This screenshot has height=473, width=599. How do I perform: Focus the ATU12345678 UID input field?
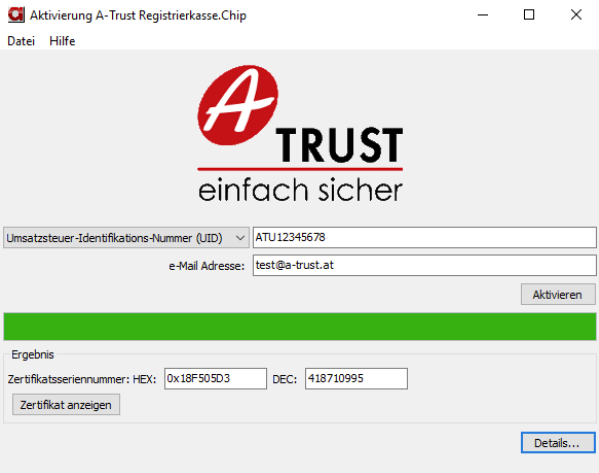[424, 237]
